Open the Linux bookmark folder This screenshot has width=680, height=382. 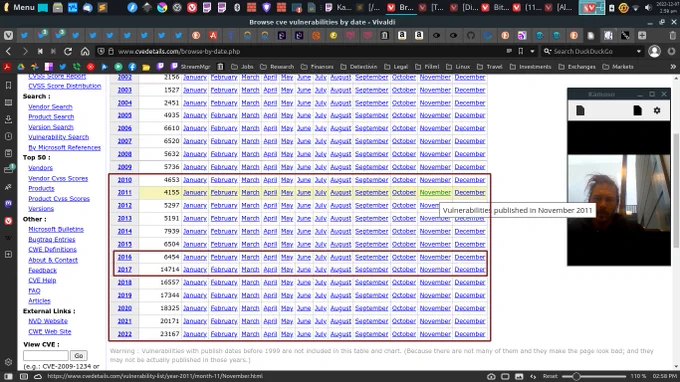(x=458, y=67)
